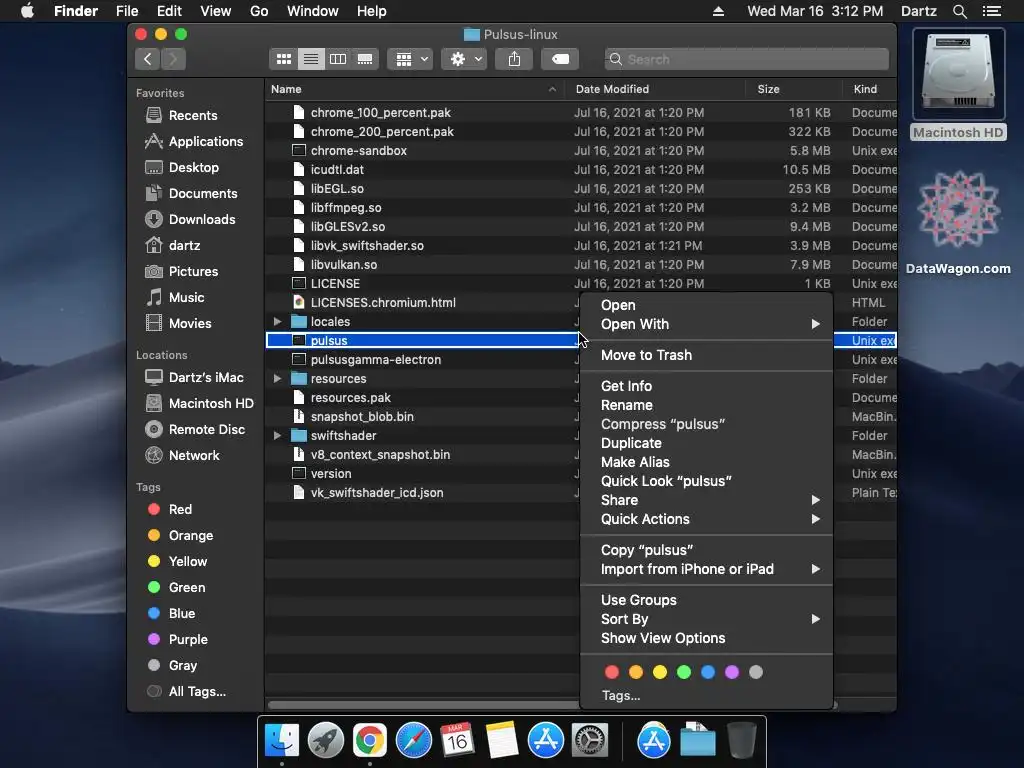1024x768 pixels.
Task: Choose Compress "pulsus" in context menu
Action: click(x=707, y=424)
